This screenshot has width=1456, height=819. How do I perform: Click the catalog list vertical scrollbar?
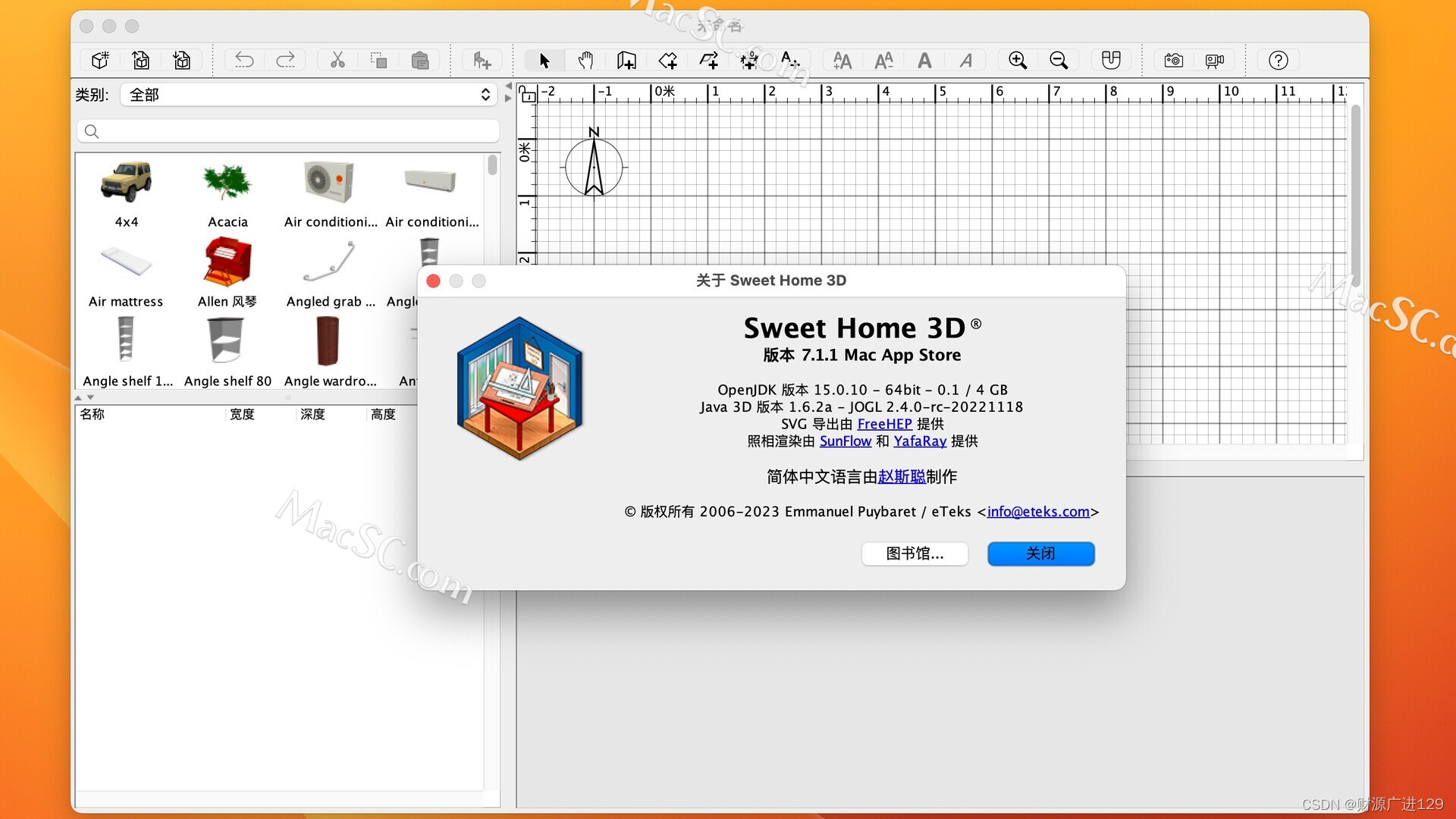point(492,165)
